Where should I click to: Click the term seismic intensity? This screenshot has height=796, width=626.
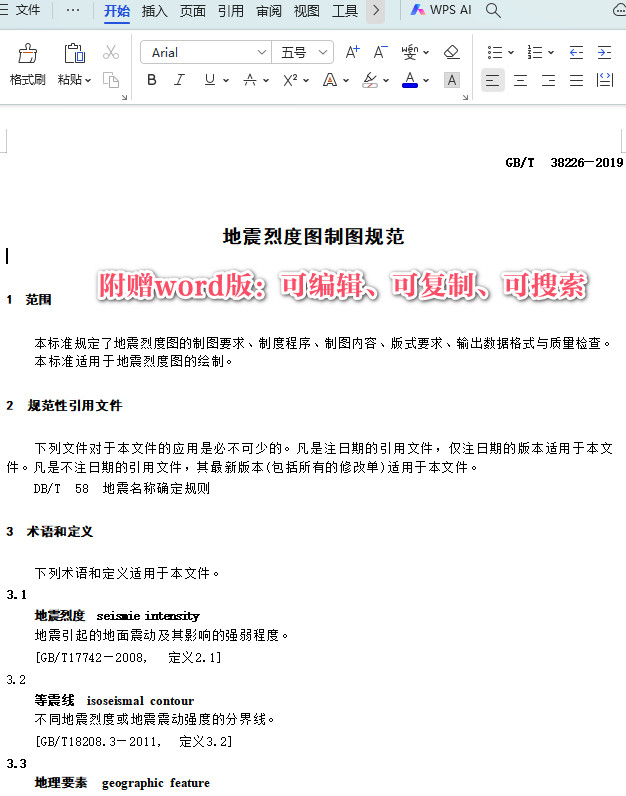[x=148, y=616]
